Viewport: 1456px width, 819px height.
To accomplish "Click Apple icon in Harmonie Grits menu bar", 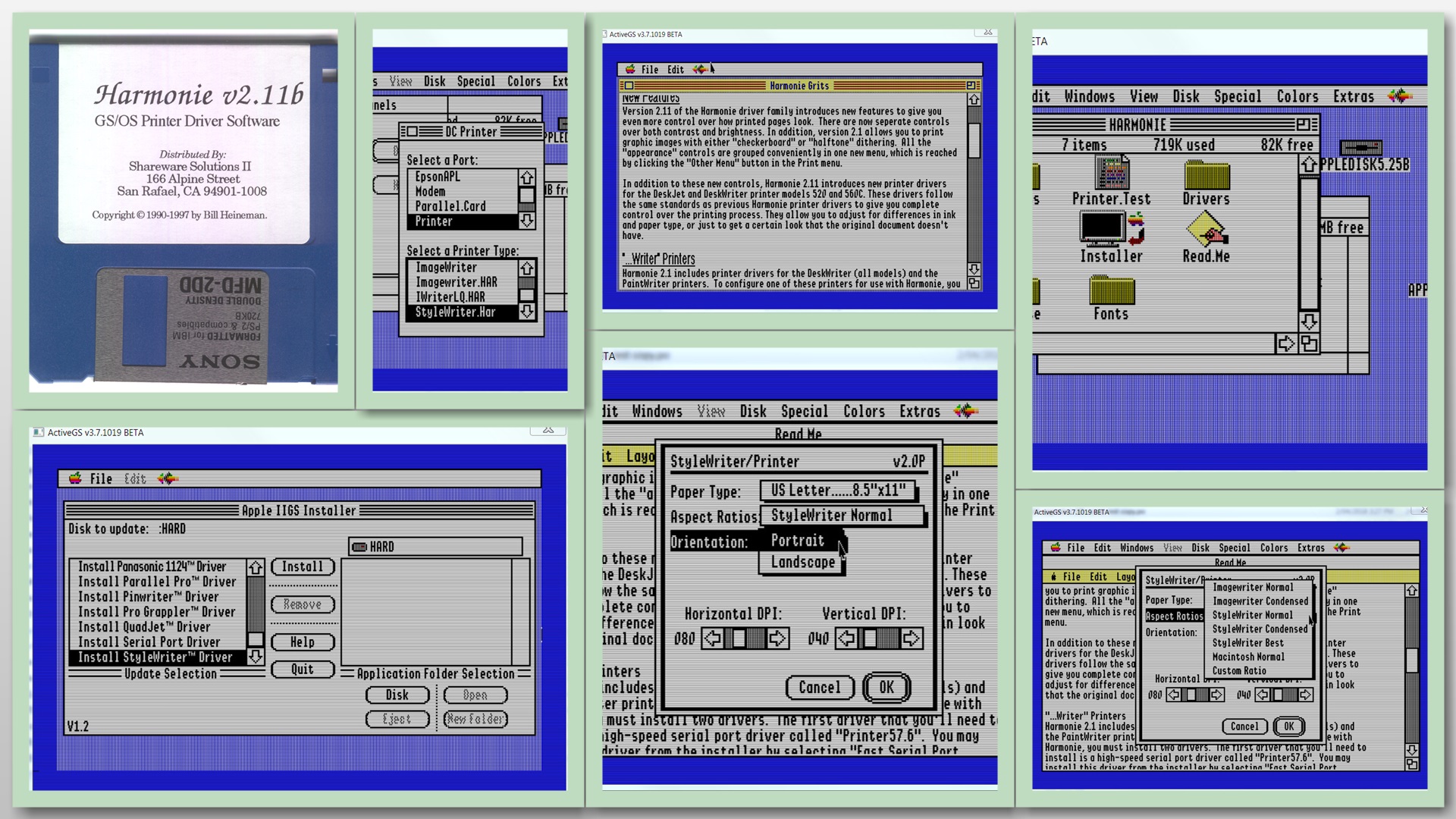I will click(630, 69).
